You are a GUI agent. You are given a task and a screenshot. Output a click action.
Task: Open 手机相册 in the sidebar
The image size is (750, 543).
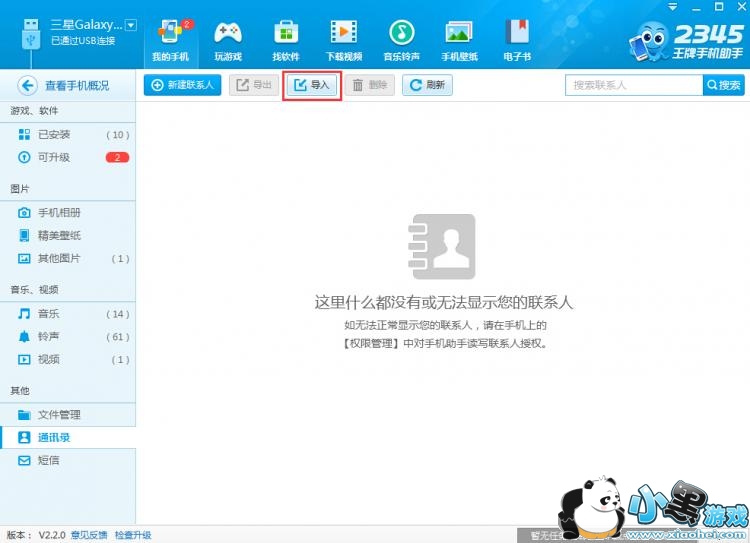click(x=59, y=213)
